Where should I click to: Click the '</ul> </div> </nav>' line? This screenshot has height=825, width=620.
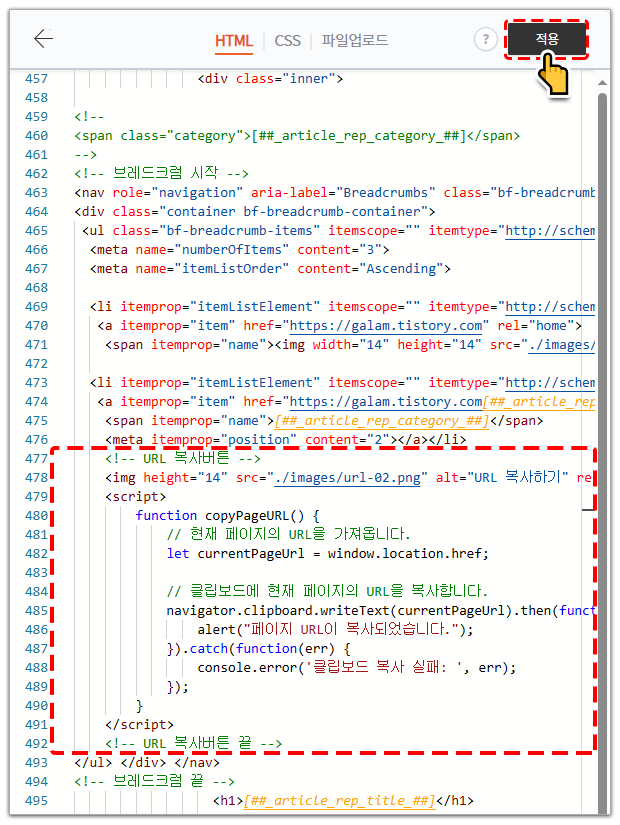(147, 762)
